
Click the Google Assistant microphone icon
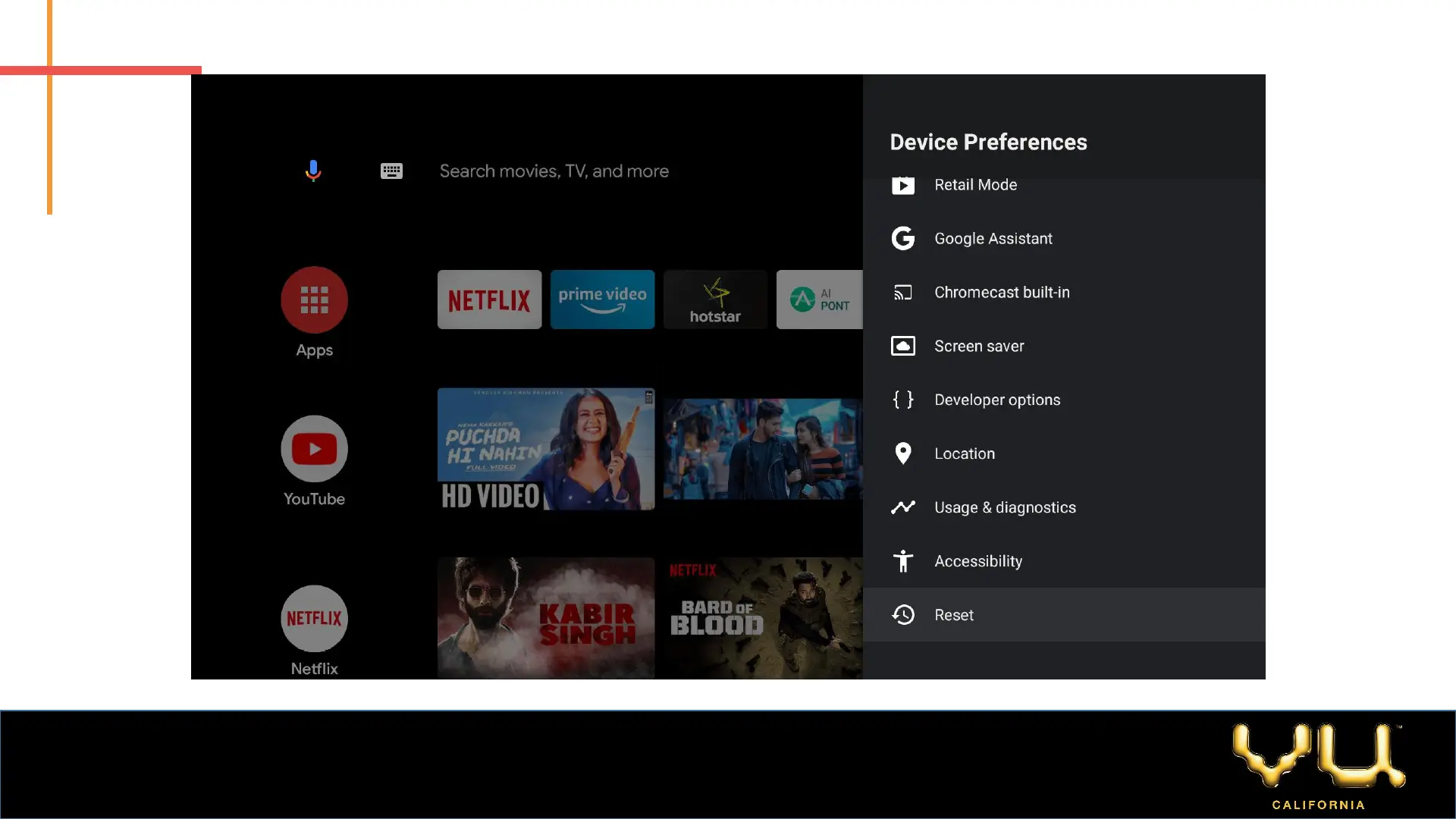coord(313,171)
